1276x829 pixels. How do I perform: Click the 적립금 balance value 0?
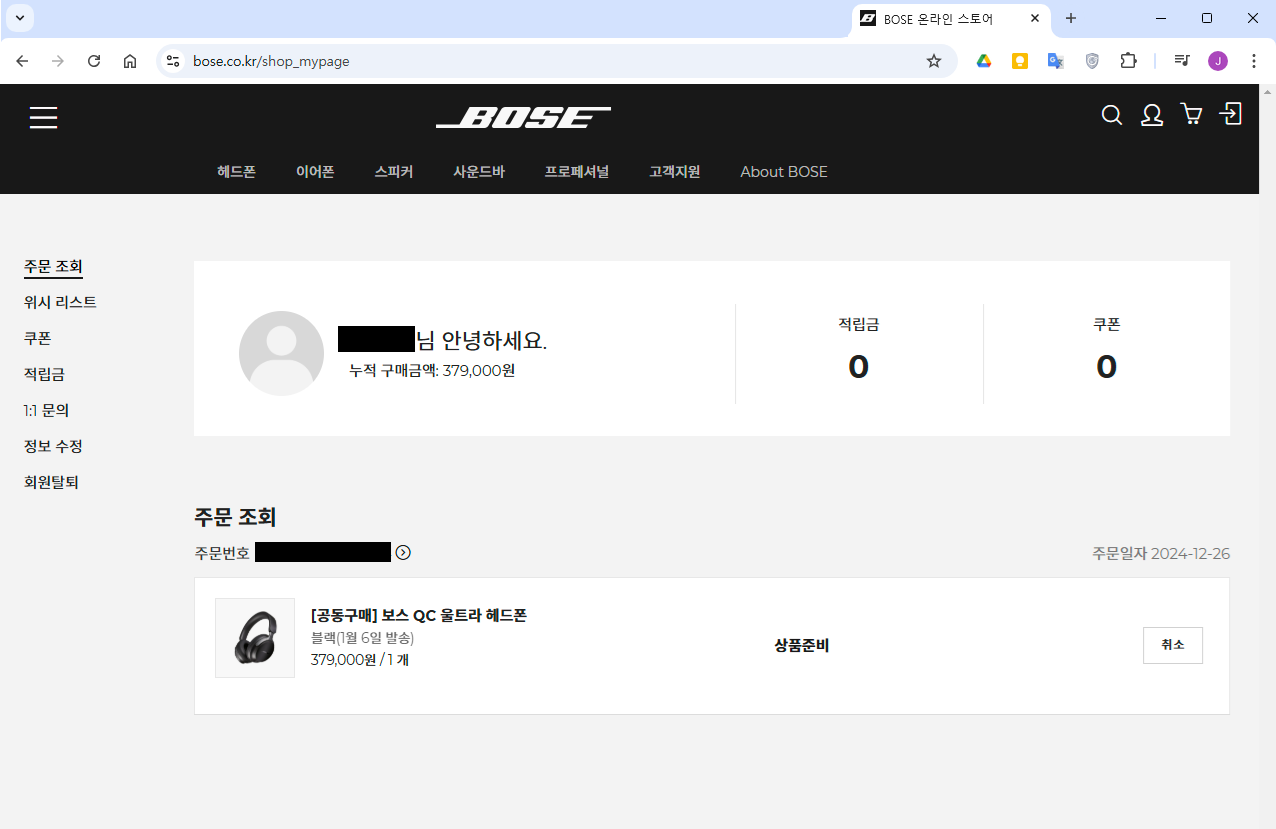pyautogui.click(x=859, y=367)
